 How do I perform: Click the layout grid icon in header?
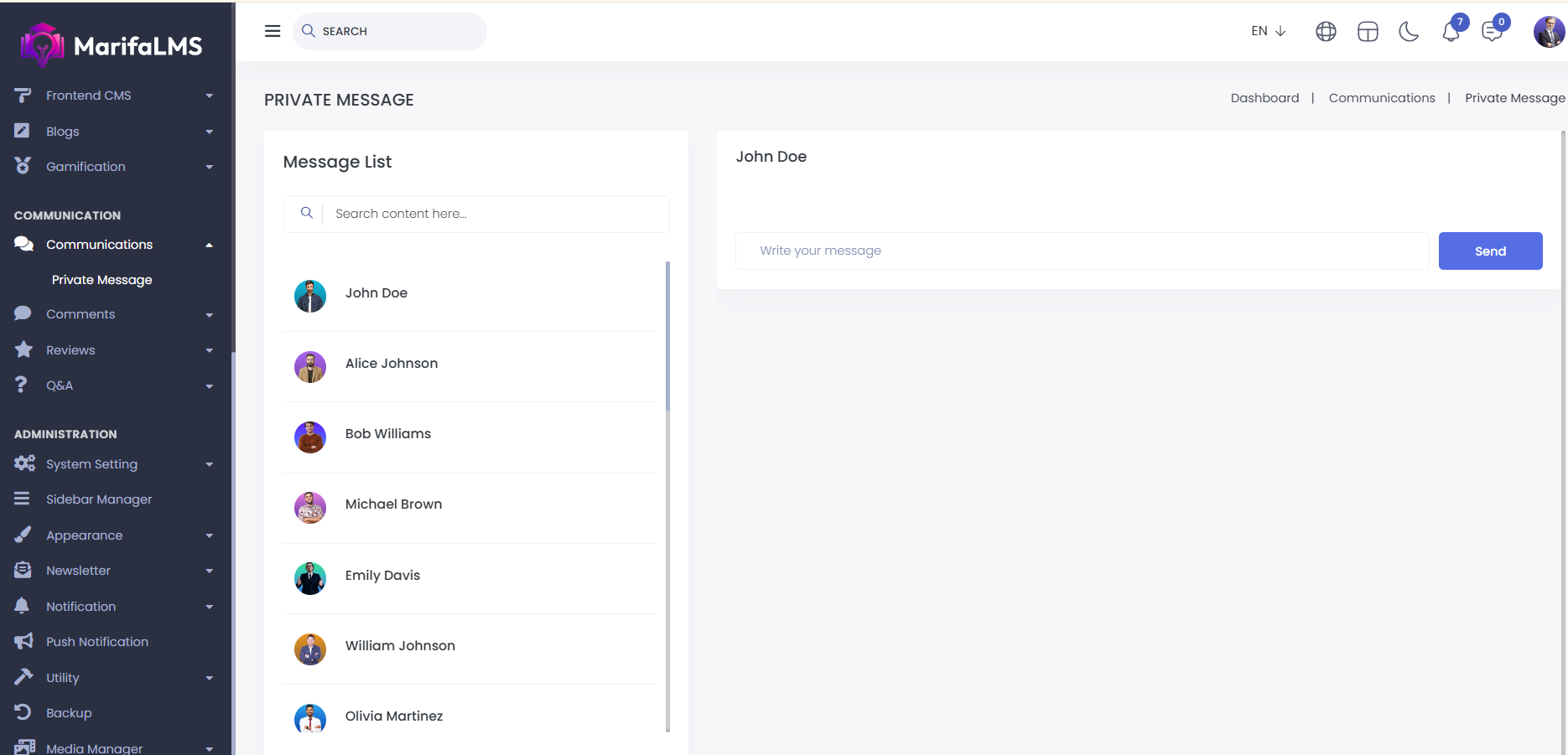(1368, 32)
